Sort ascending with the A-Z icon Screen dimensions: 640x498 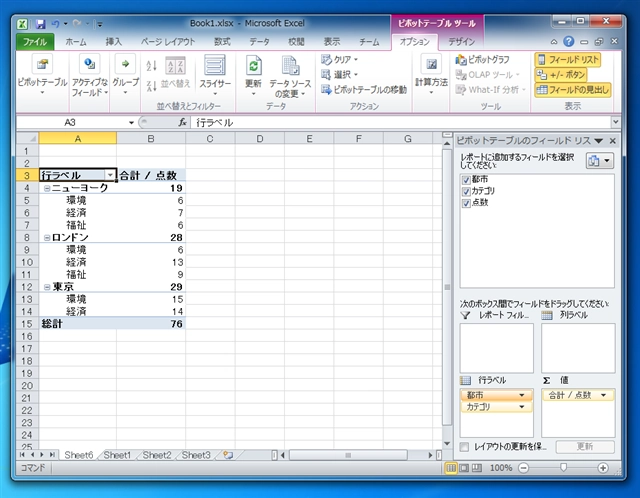tap(151, 65)
